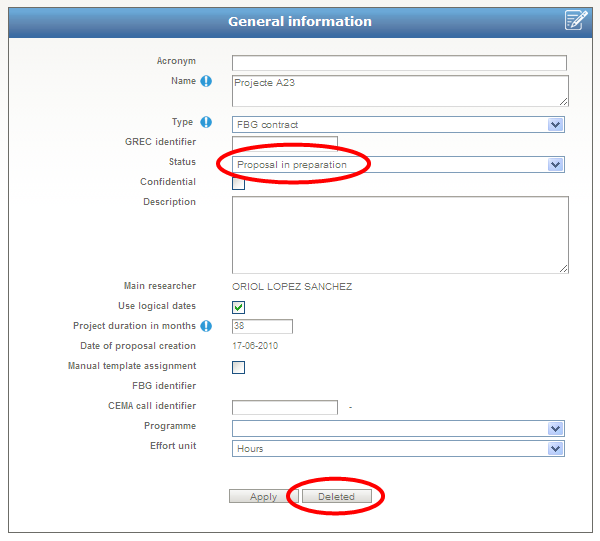Click info icon for Project duration in months

(207, 326)
